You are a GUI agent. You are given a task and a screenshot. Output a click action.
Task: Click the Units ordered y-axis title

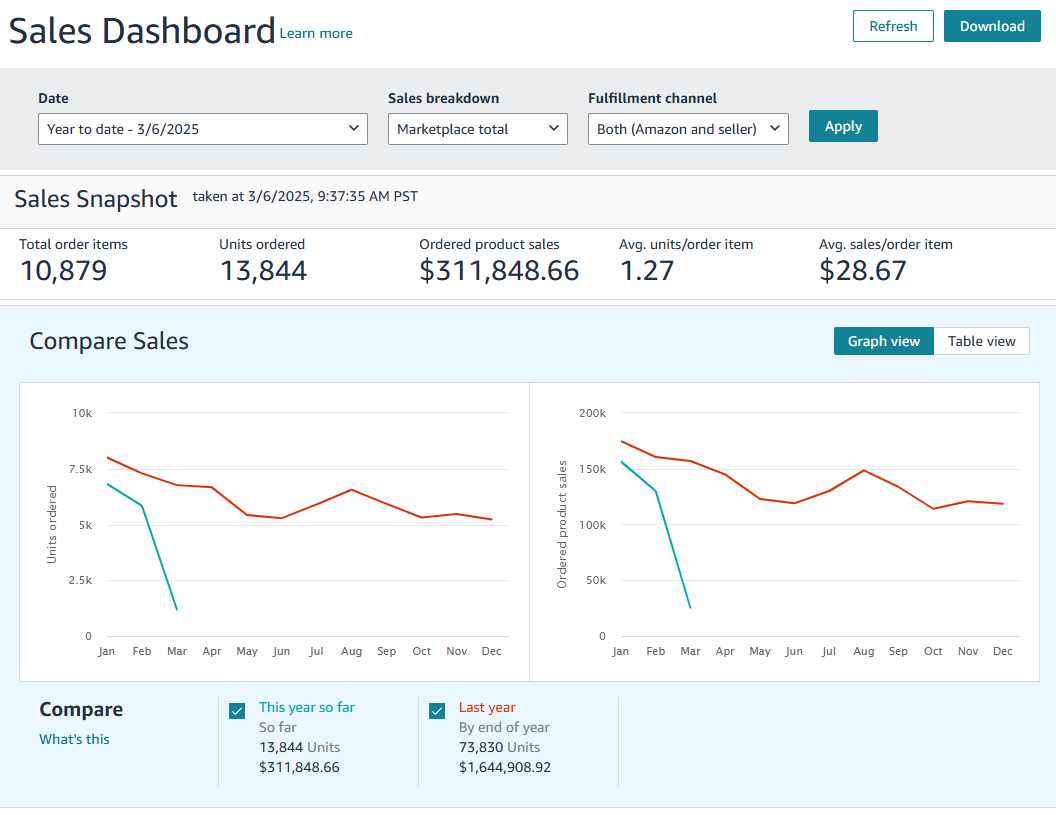pyautogui.click(x=52, y=525)
